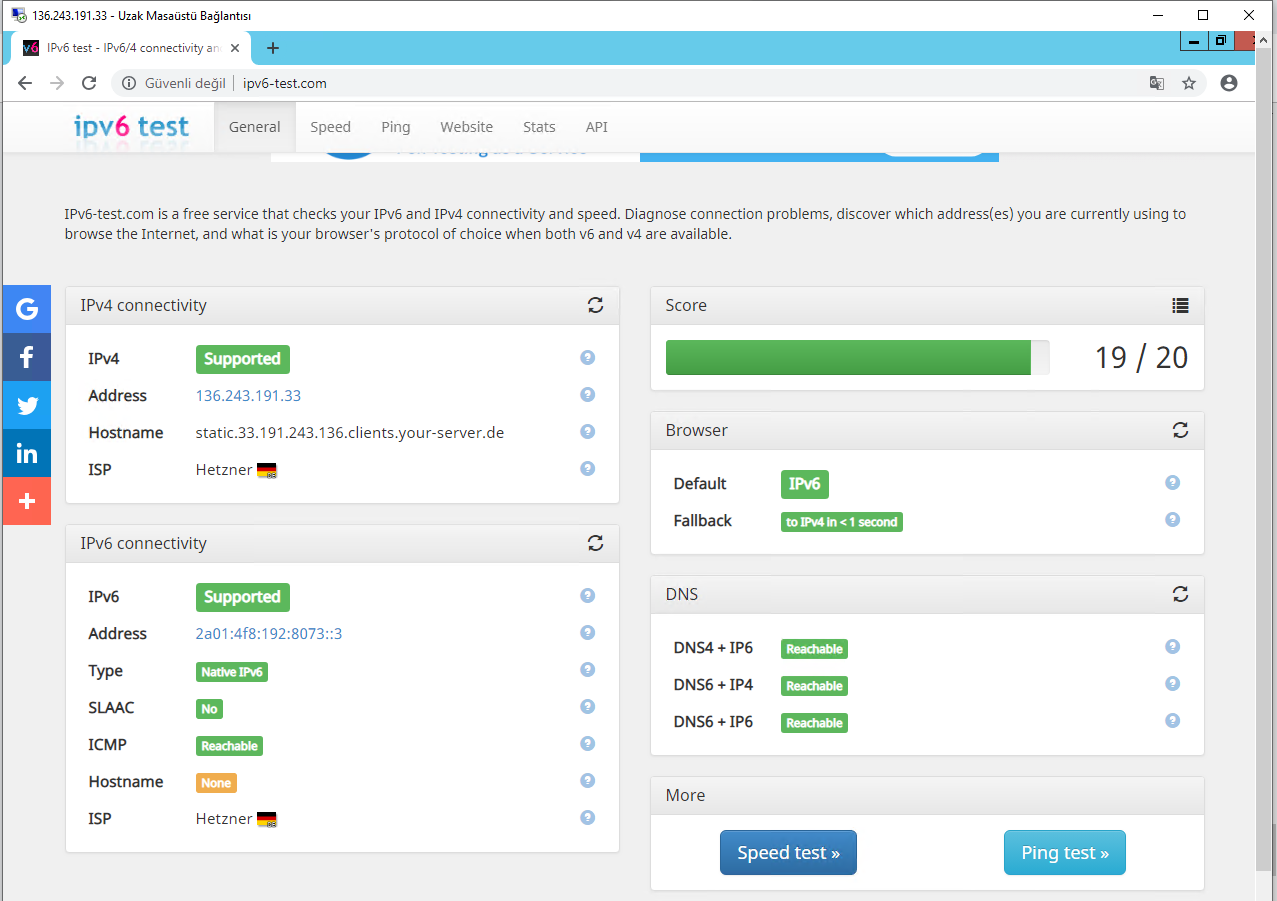Share page on Twitter sidebar icon
This screenshot has width=1277, height=901.
[x=27, y=405]
